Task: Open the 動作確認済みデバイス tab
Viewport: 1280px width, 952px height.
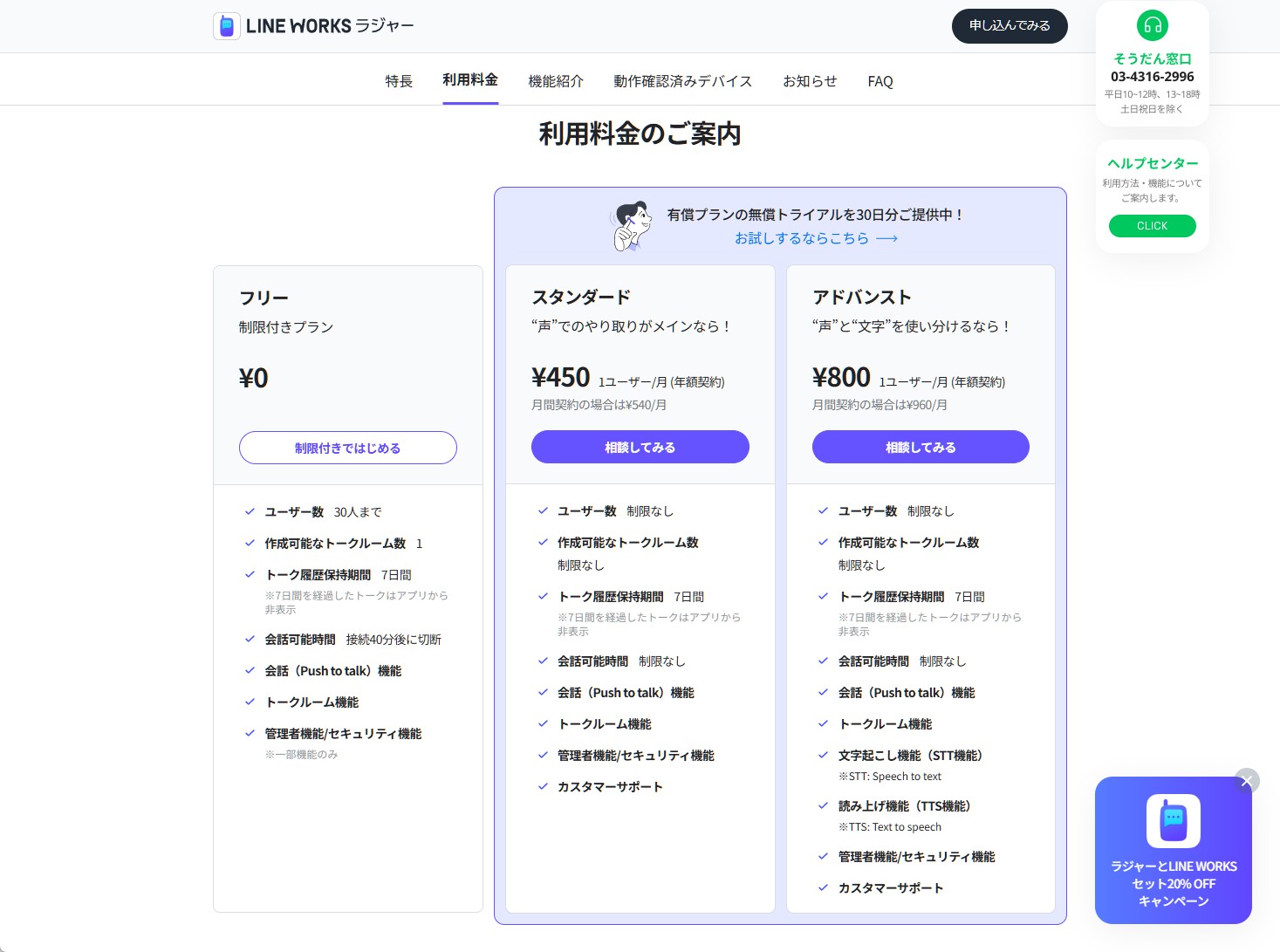Action: pyautogui.click(x=682, y=81)
